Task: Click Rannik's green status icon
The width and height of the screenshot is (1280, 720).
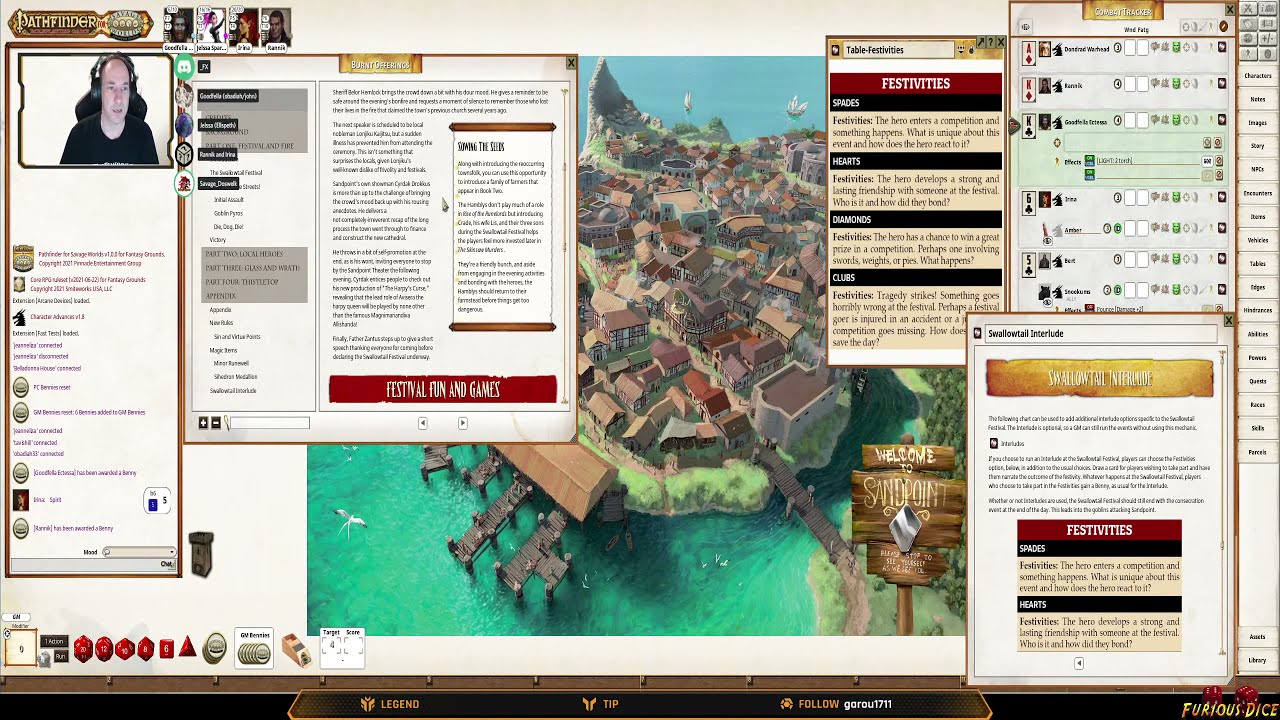Action: [x=1178, y=84]
